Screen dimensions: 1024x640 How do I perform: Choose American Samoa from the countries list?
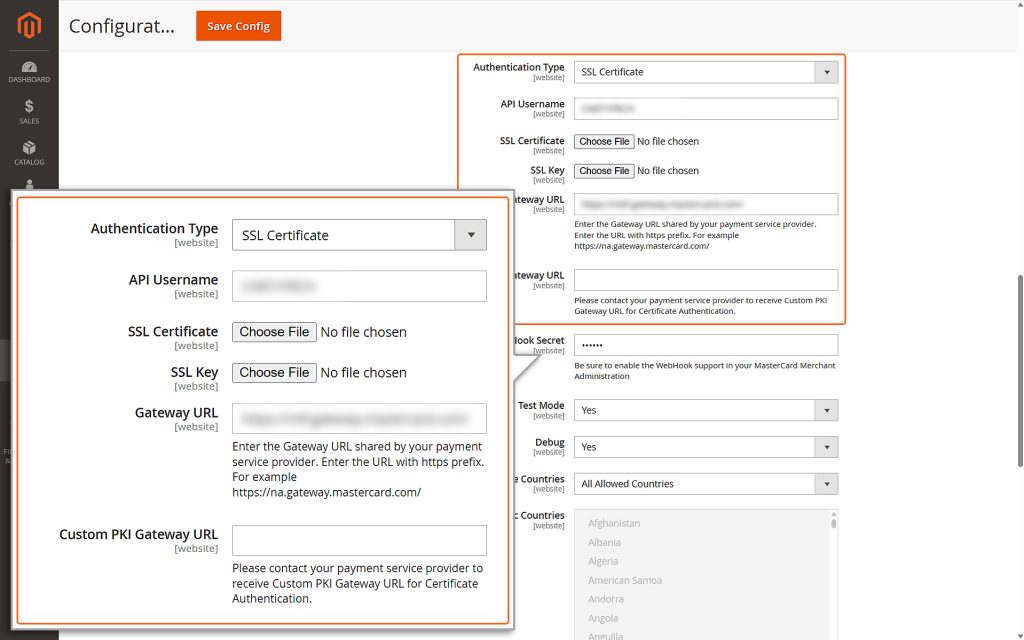click(625, 580)
